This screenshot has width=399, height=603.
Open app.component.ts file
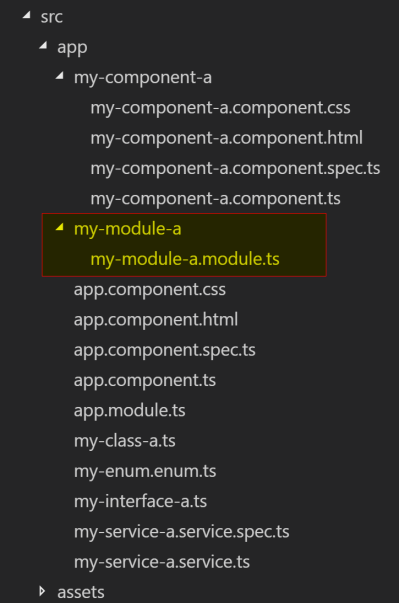coord(145,381)
